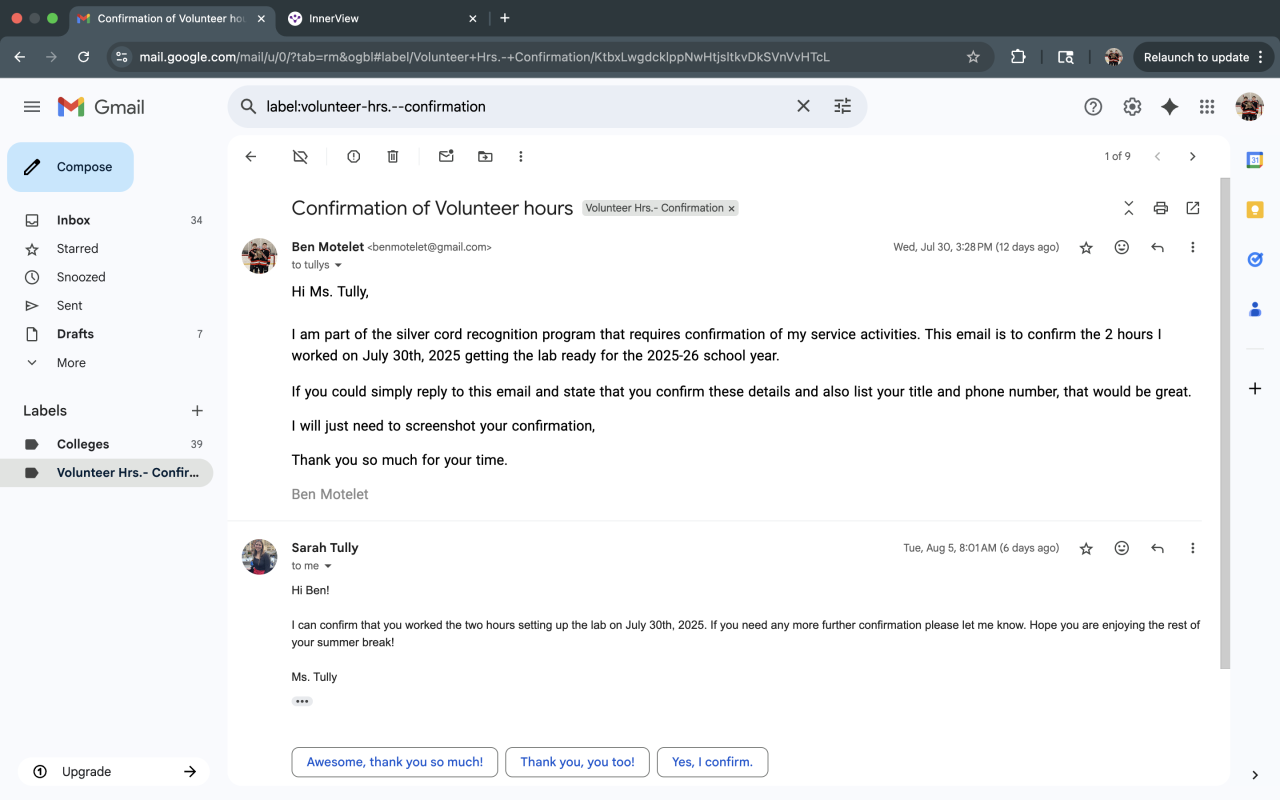1280x800 pixels.
Task: Choose 'Awesome, thank you so much!' reply
Action: coord(395,762)
